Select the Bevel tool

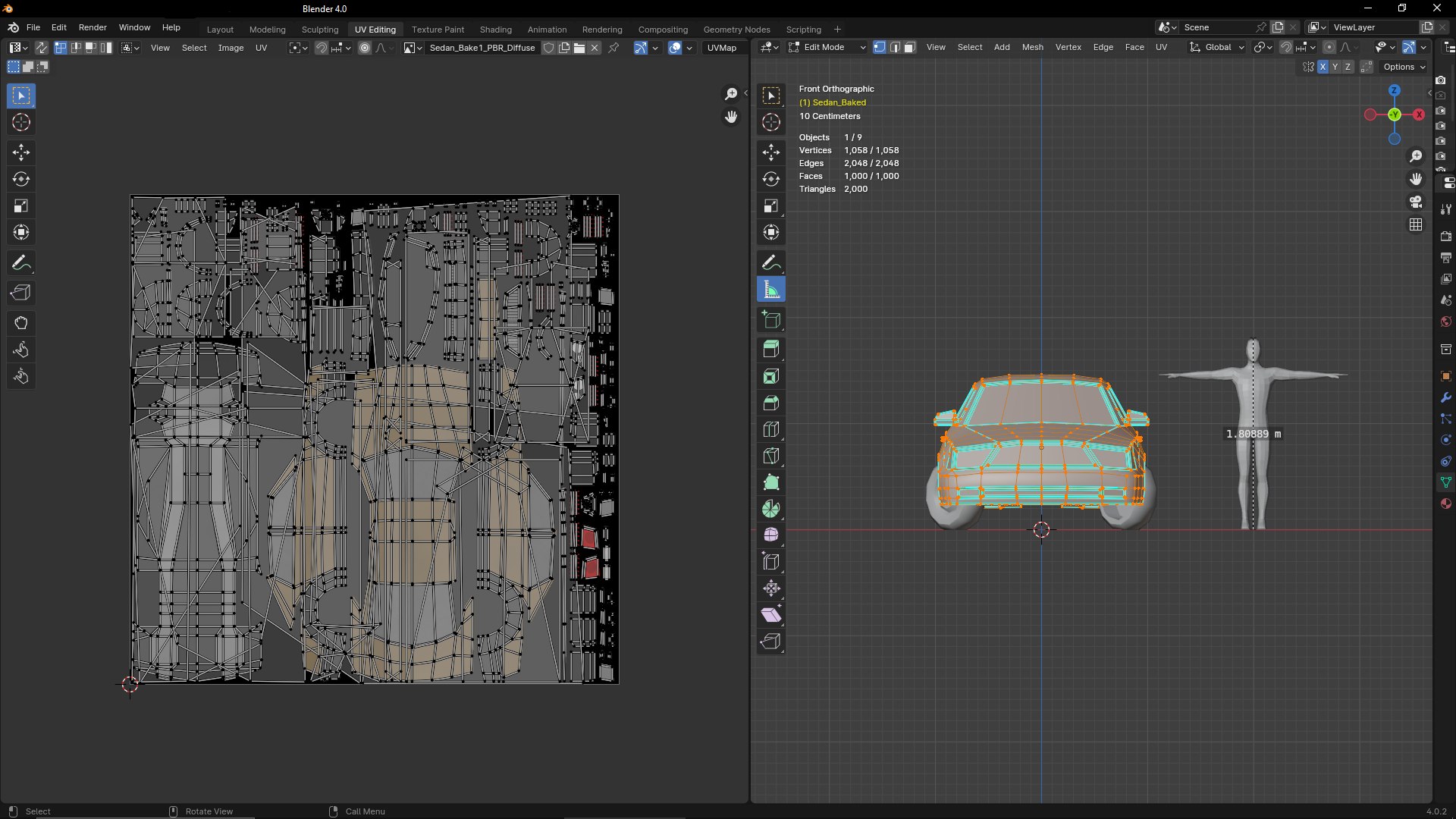tap(771, 403)
